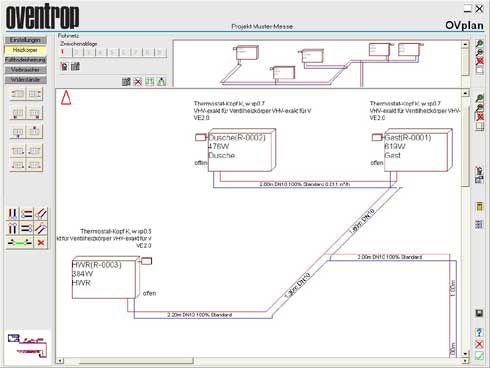Select Zwischenablage slot 2
Image resolution: width=490 pixels, height=368 pixels.
pyautogui.click(x=77, y=52)
